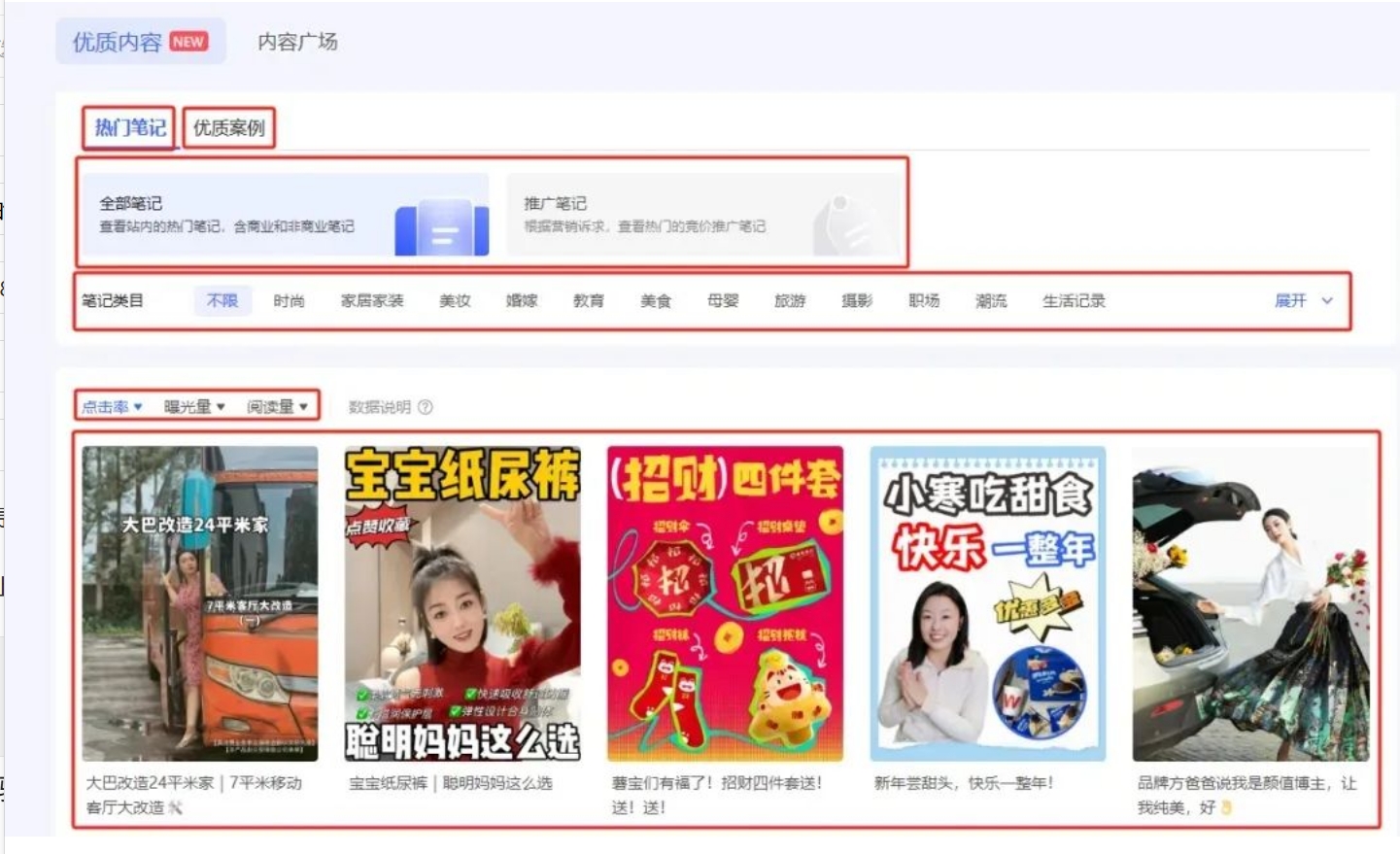Filter notes by 生活记录 category
The width and height of the screenshot is (1400, 854).
(1074, 301)
